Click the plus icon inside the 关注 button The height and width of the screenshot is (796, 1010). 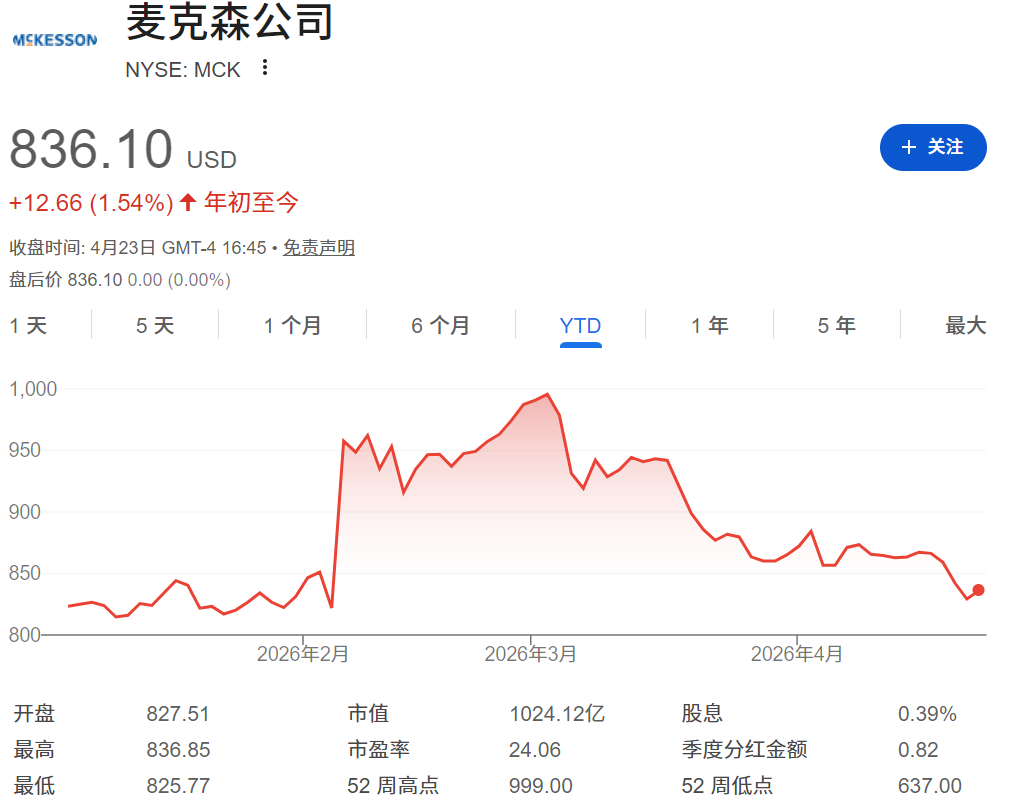click(x=908, y=147)
